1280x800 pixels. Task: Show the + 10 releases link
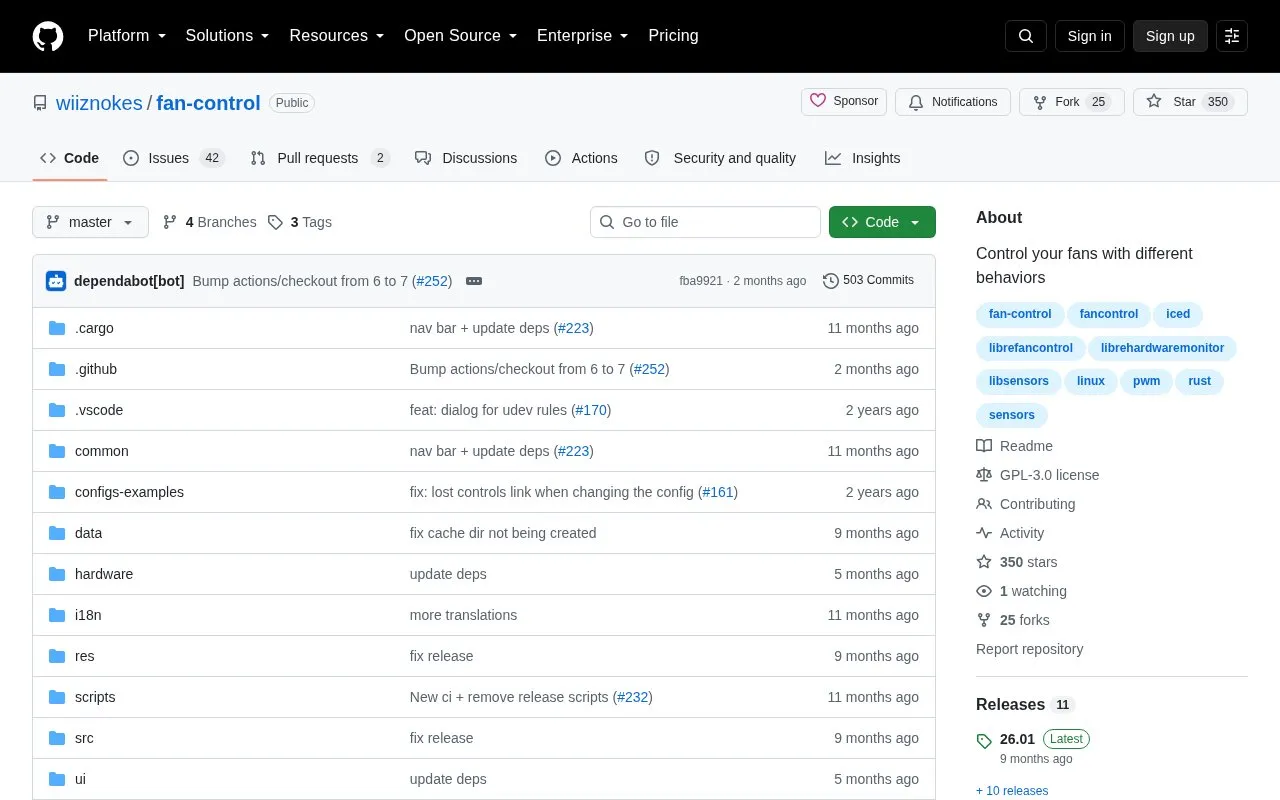tap(1012, 791)
